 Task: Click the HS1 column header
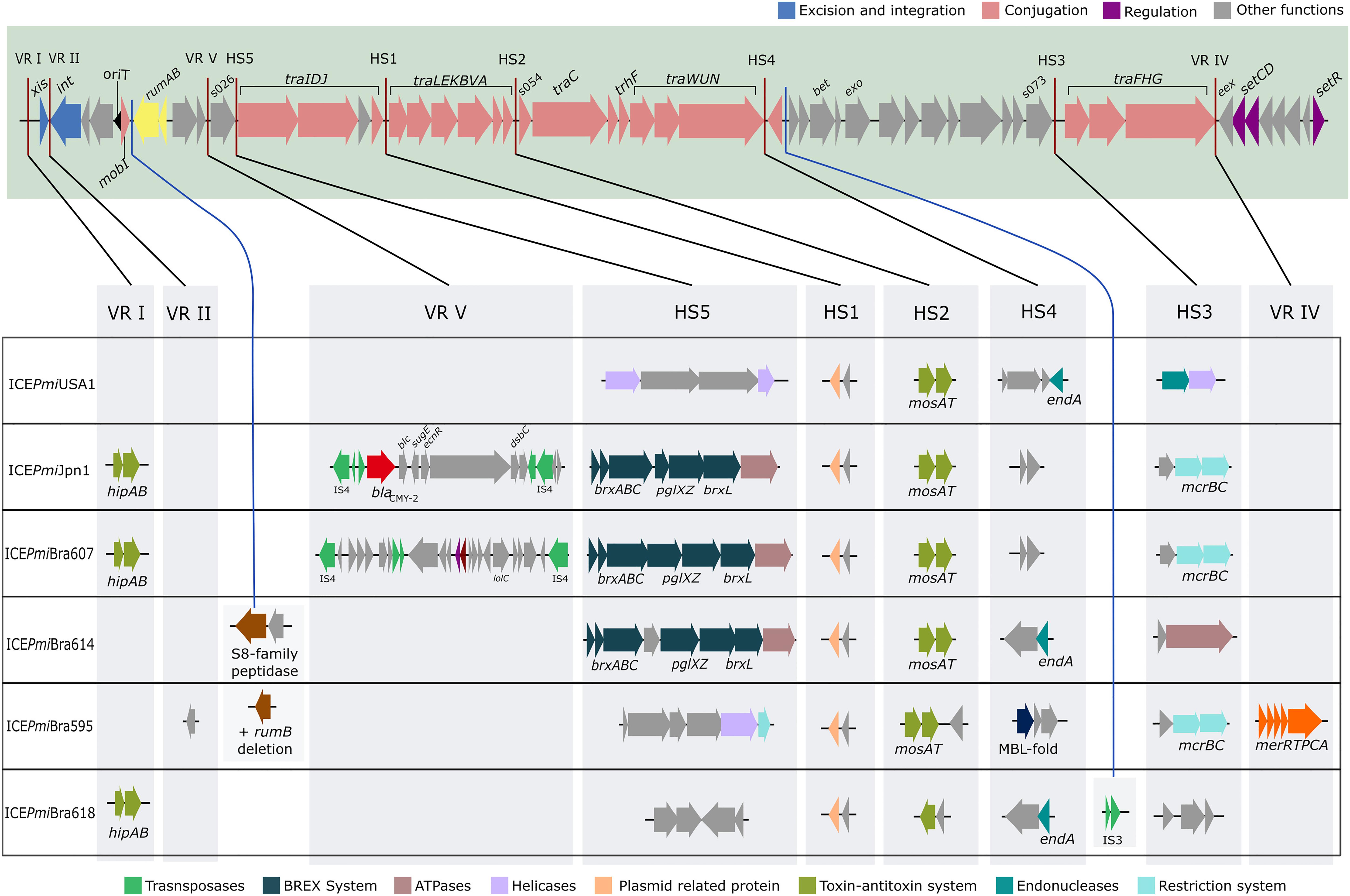click(x=841, y=312)
